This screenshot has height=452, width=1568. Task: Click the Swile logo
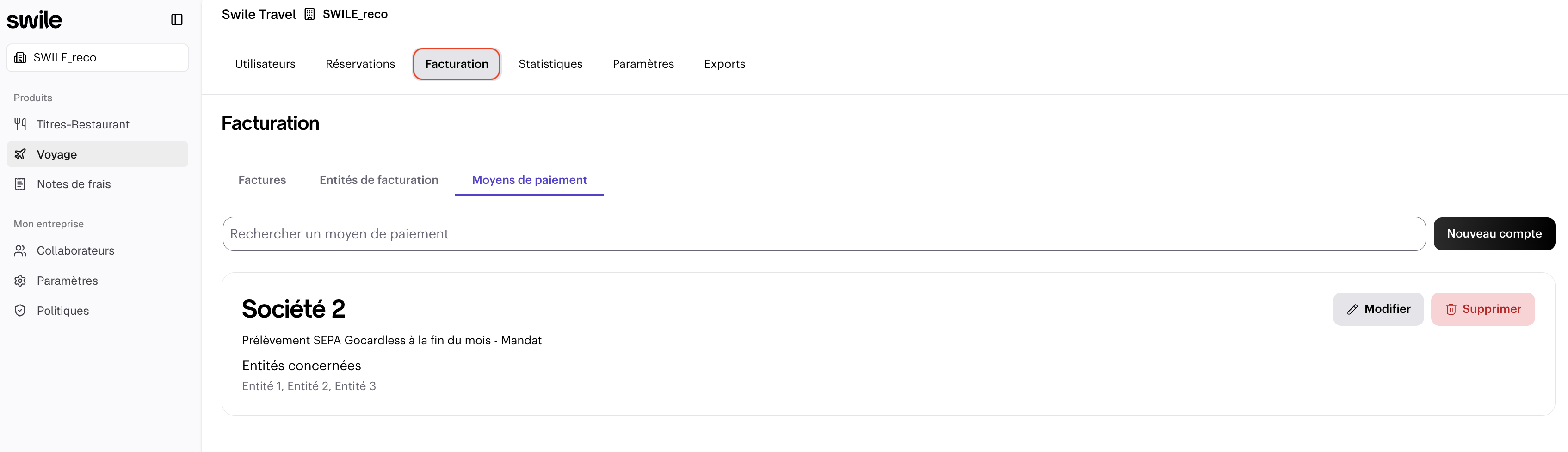pos(35,20)
